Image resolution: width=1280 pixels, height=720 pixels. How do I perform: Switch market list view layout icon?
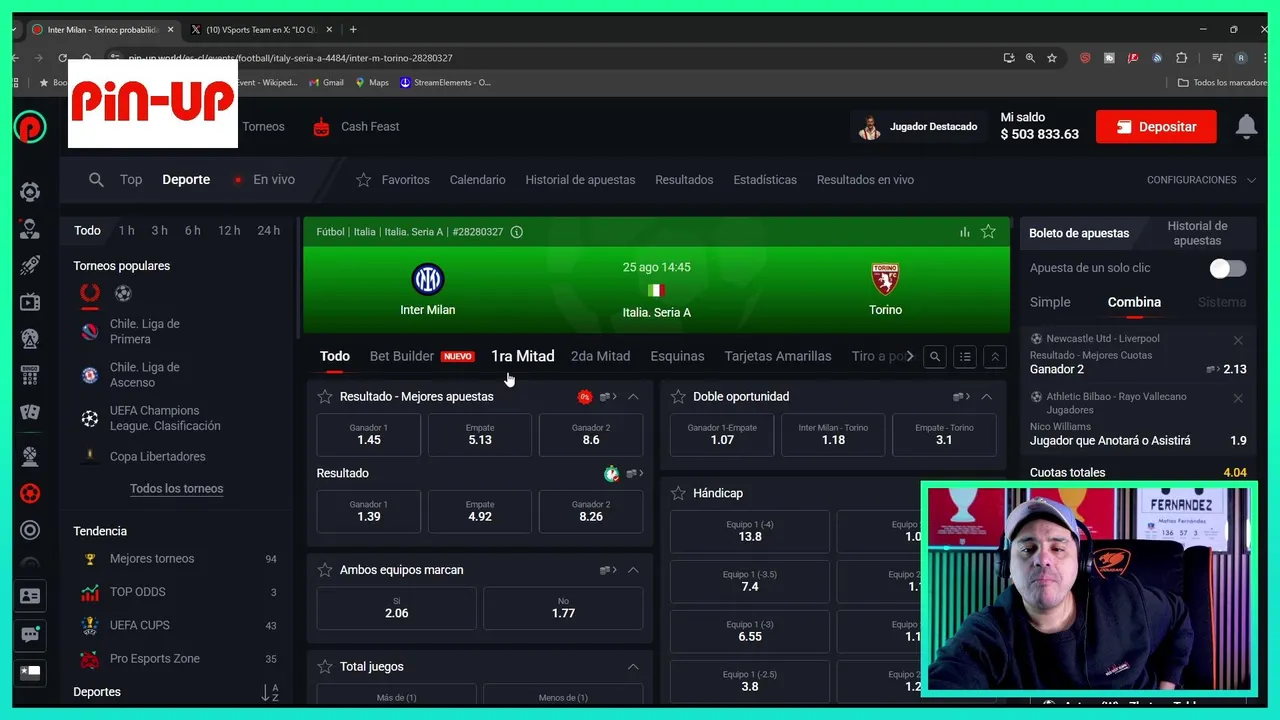point(965,356)
